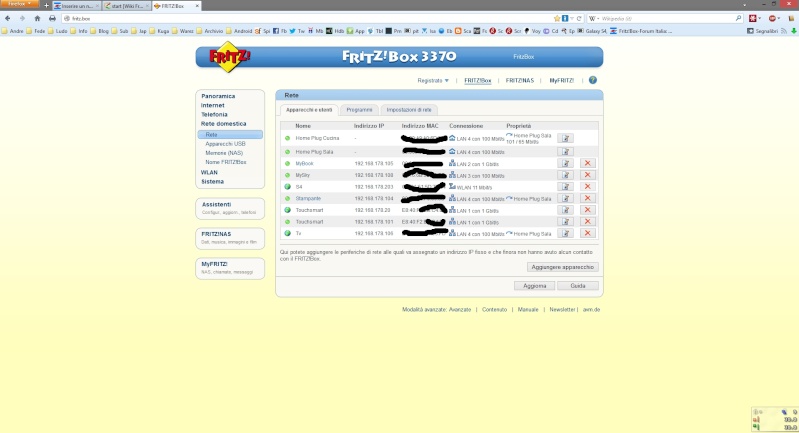
Task: Edit the Tv device entry
Action: [565, 233]
